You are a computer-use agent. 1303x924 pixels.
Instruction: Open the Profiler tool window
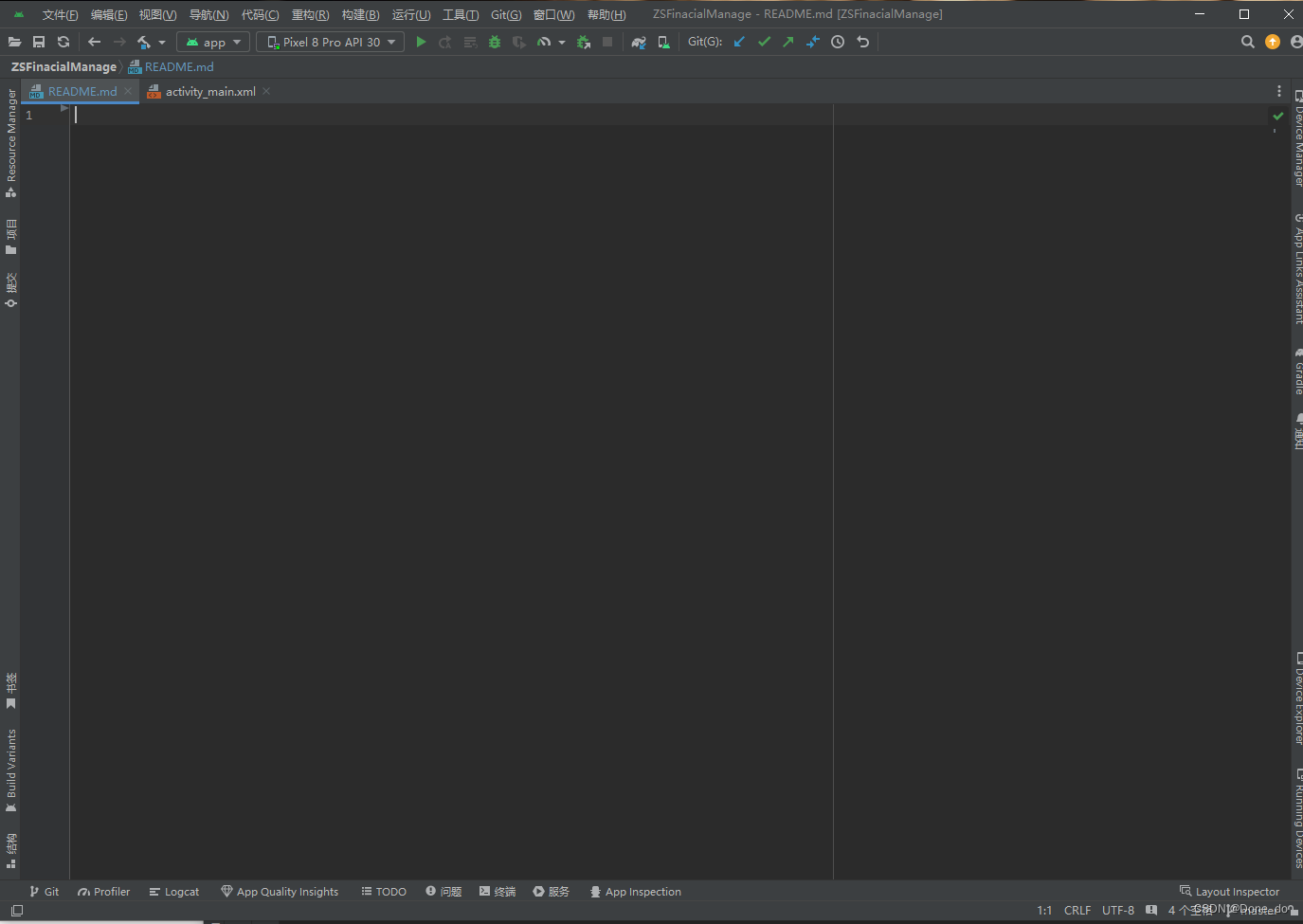(x=103, y=892)
